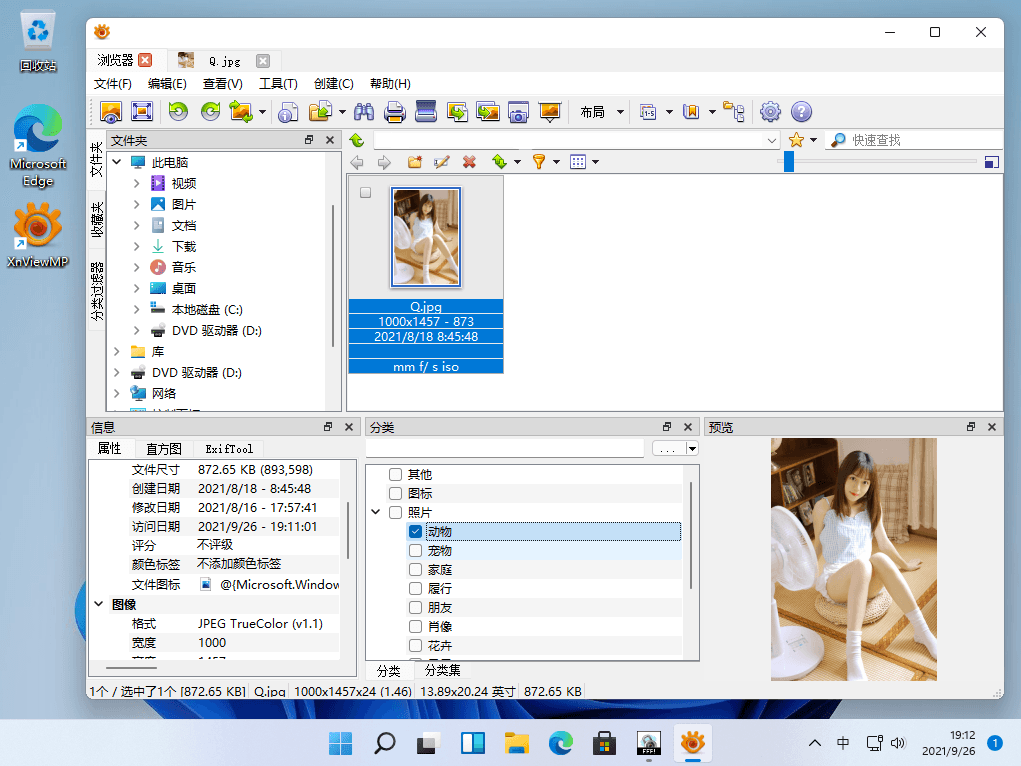Uncheck the 动物 category
The width and height of the screenshot is (1021, 766).
coord(415,532)
